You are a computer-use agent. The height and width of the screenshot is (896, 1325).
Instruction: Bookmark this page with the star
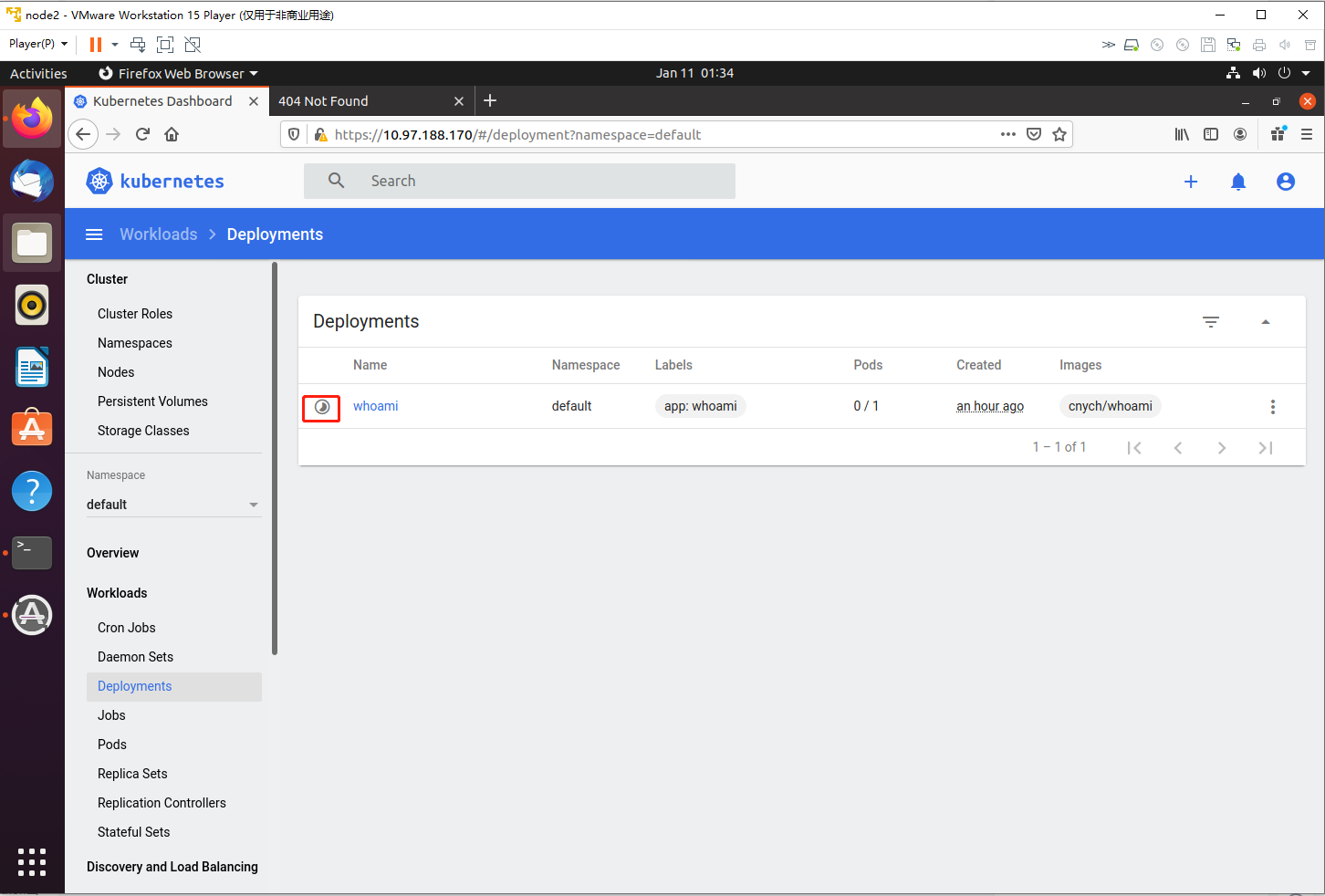click(x=1059, y=134)
